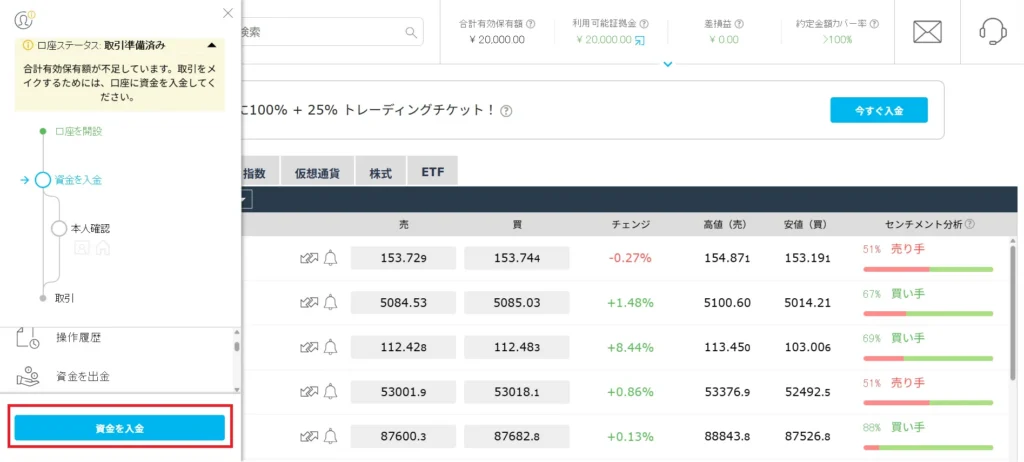The height and width of the screenshot is (462, 1024).
Task: Click the 今すぐ入金 button
Action: (879, 110)
